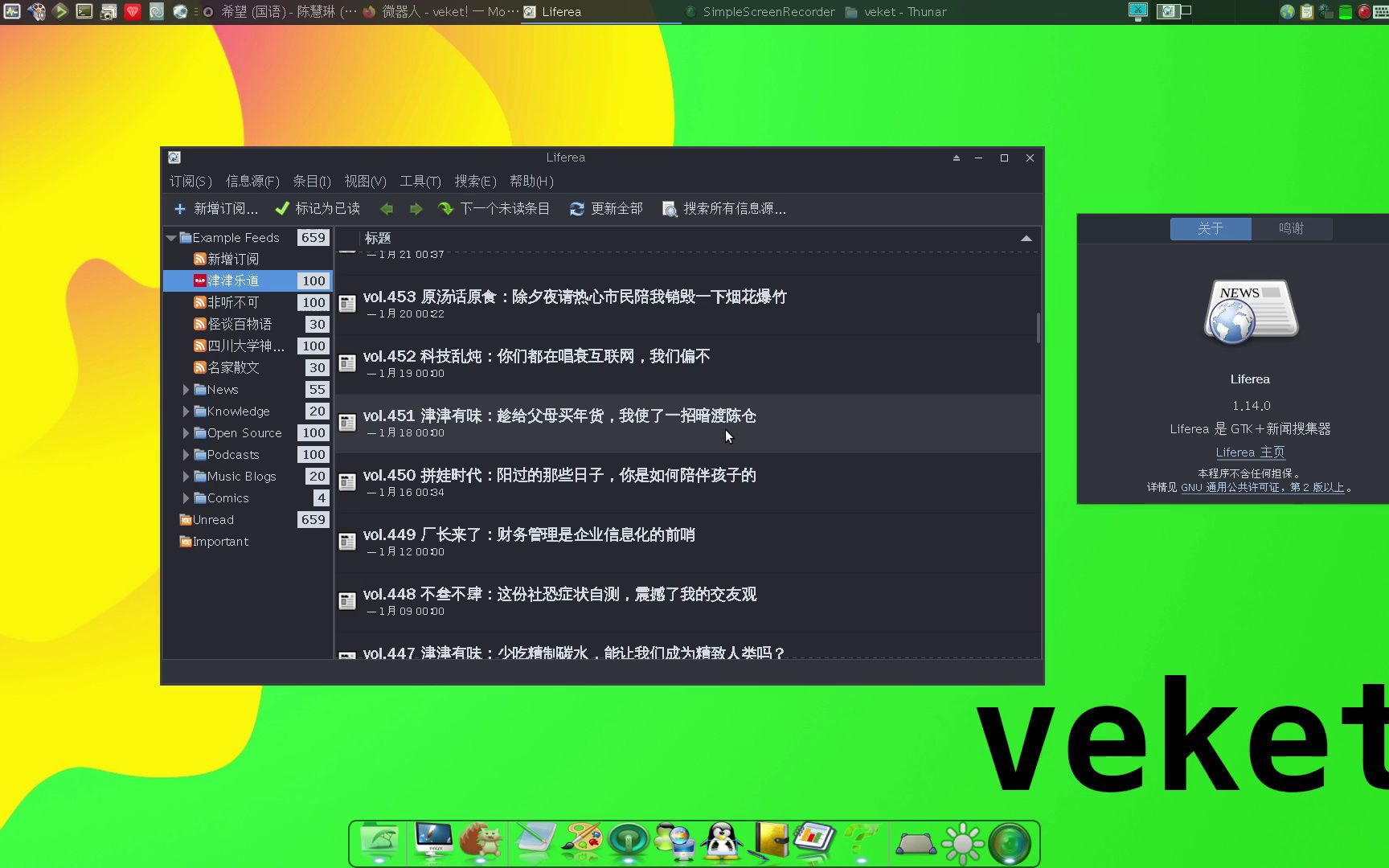Screen dimensions: 1389x868
Task: Open the vol.452 科技乱炖 entry
Action: [x=687, y=363]
